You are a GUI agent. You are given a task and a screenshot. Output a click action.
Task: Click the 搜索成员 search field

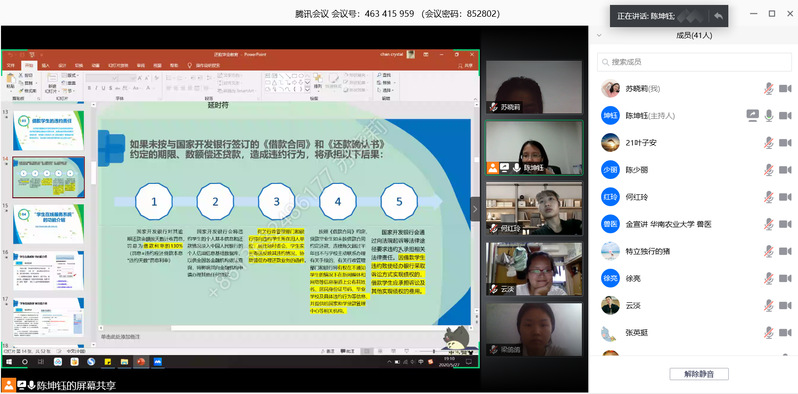point(694,62)
